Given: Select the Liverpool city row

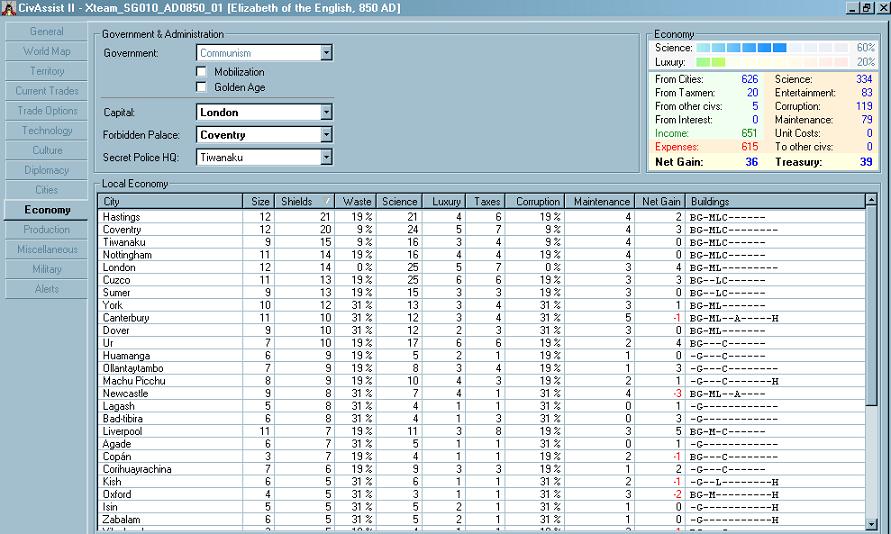Looking at the screenshot, I should (x=481, y=431).
